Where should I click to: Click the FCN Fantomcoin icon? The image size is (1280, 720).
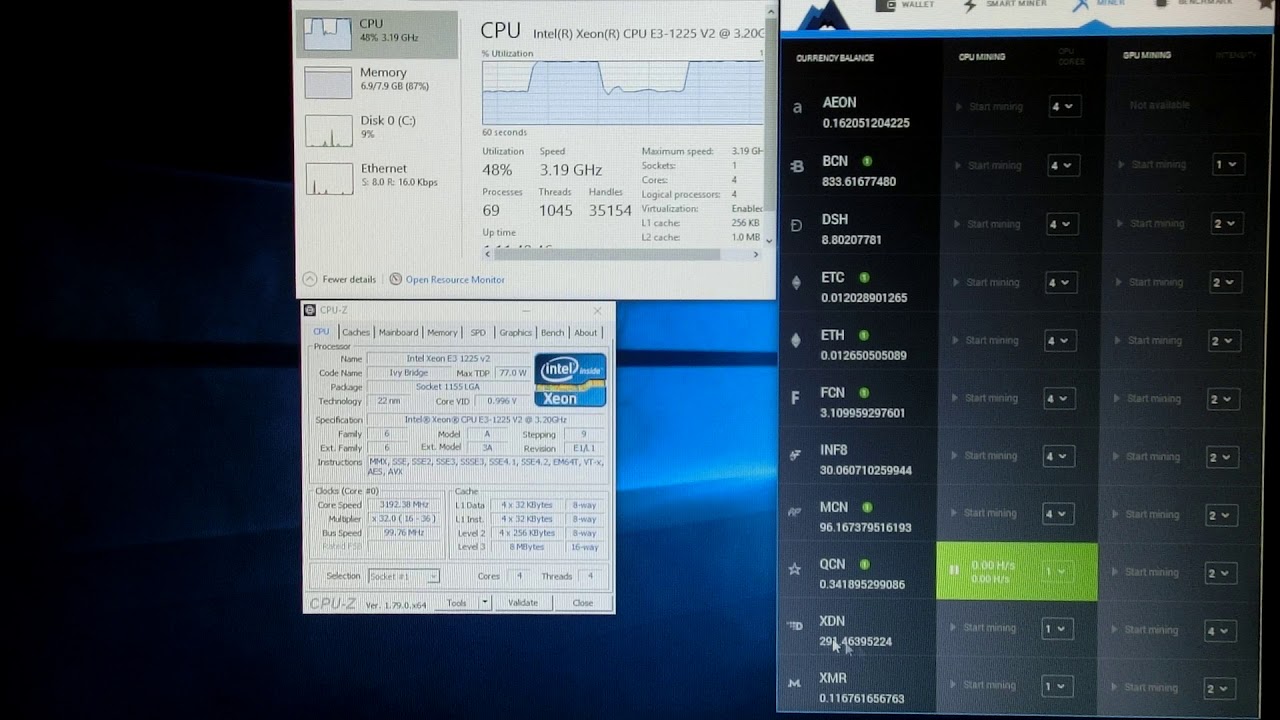[796, 398]
